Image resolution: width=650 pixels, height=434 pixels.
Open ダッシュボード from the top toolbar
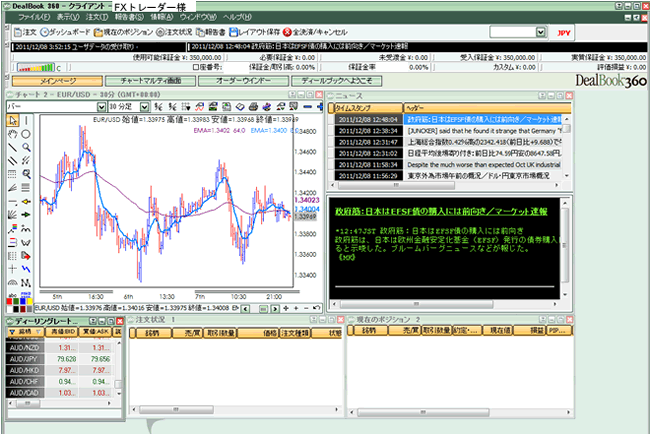65,32
